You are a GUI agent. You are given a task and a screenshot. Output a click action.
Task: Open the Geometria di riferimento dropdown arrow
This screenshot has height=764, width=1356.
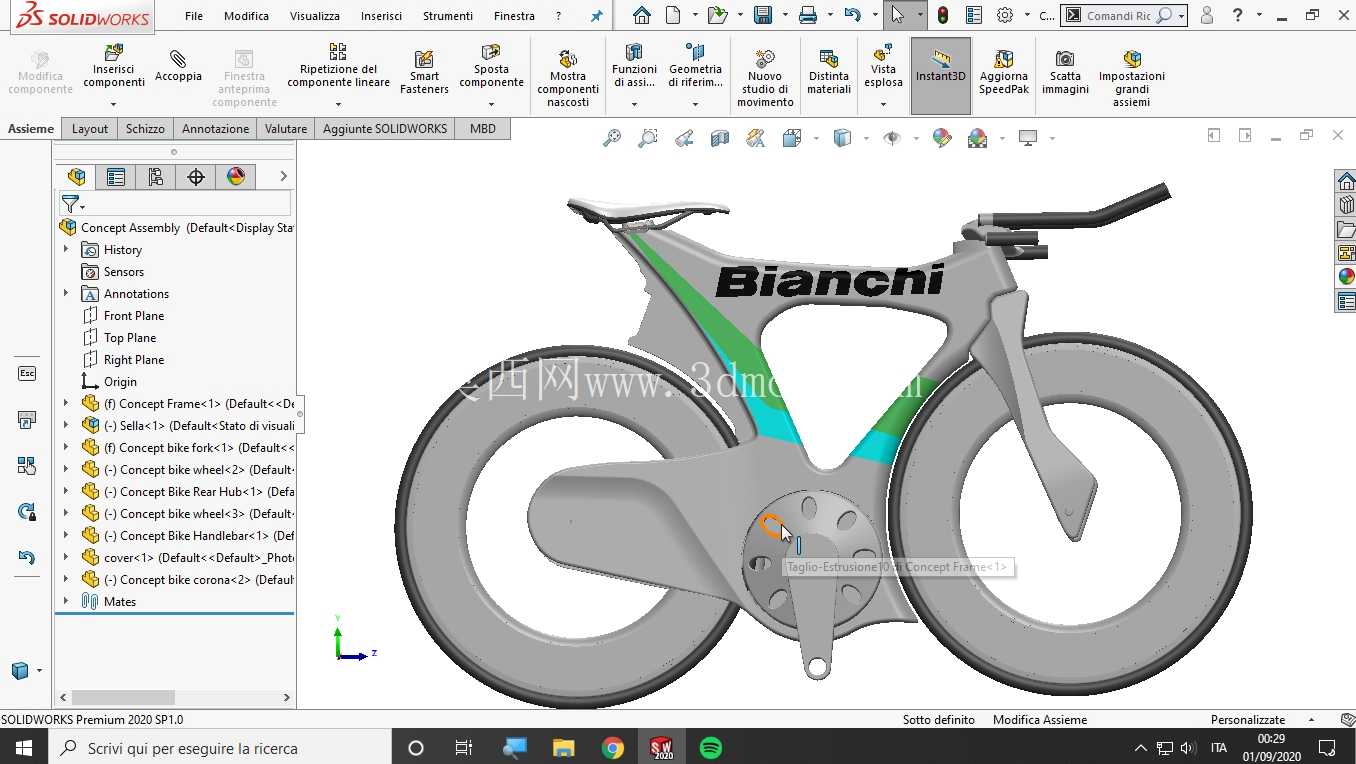(x=695, y=103)
